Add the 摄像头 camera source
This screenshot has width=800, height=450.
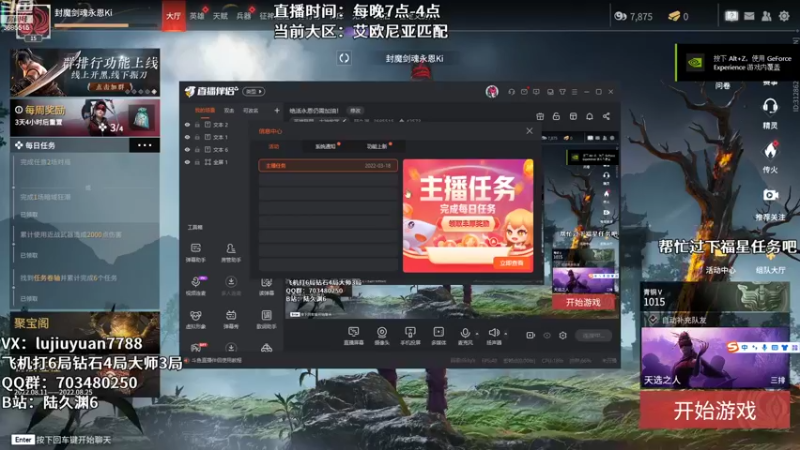tap(382, 336)
